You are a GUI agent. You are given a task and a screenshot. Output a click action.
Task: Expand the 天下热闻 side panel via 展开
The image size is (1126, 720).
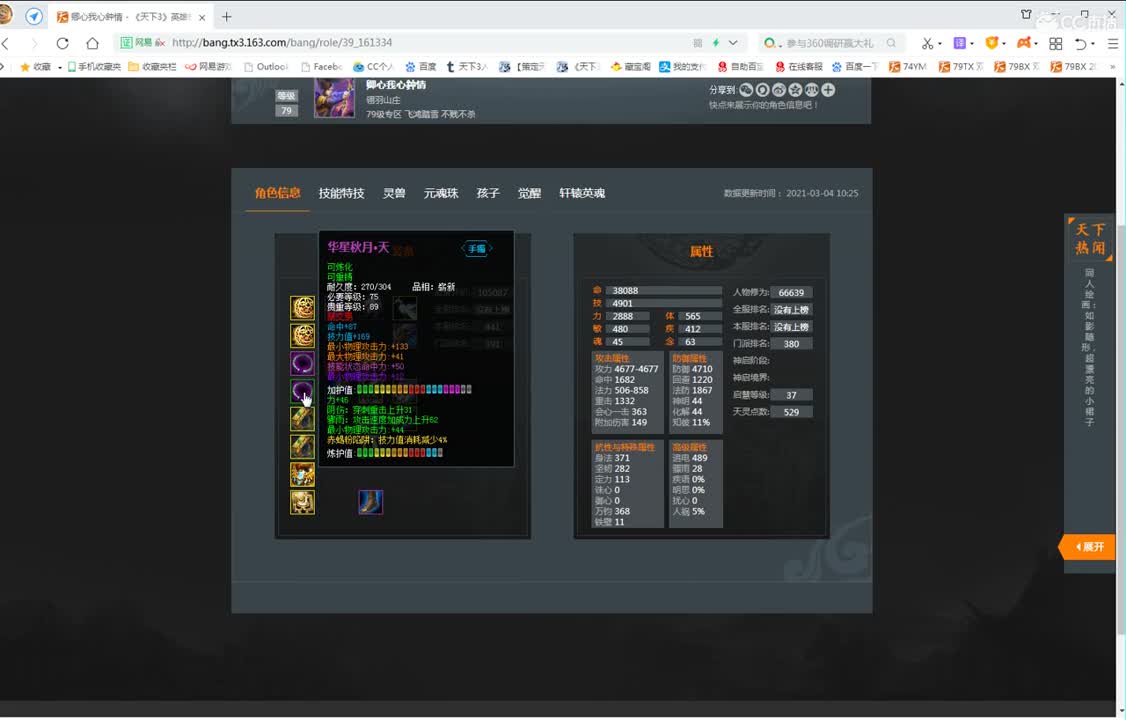coord(1089,547)
